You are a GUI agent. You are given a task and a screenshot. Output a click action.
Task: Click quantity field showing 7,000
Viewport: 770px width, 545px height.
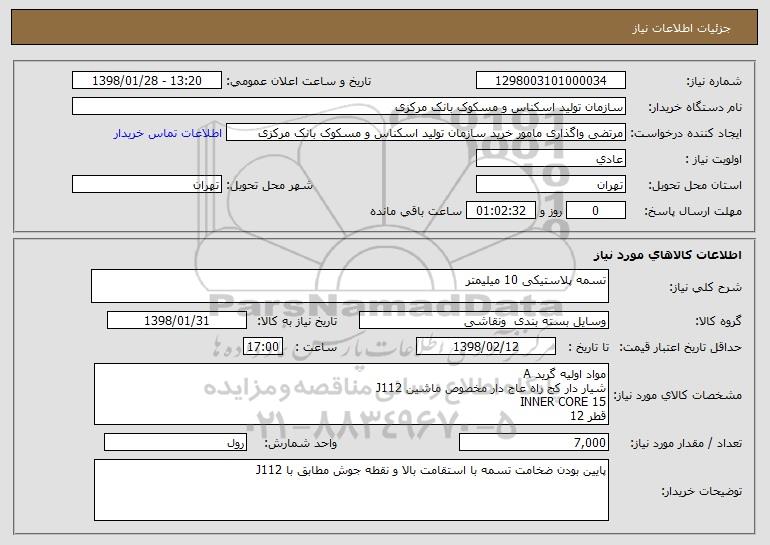[534, 442]
